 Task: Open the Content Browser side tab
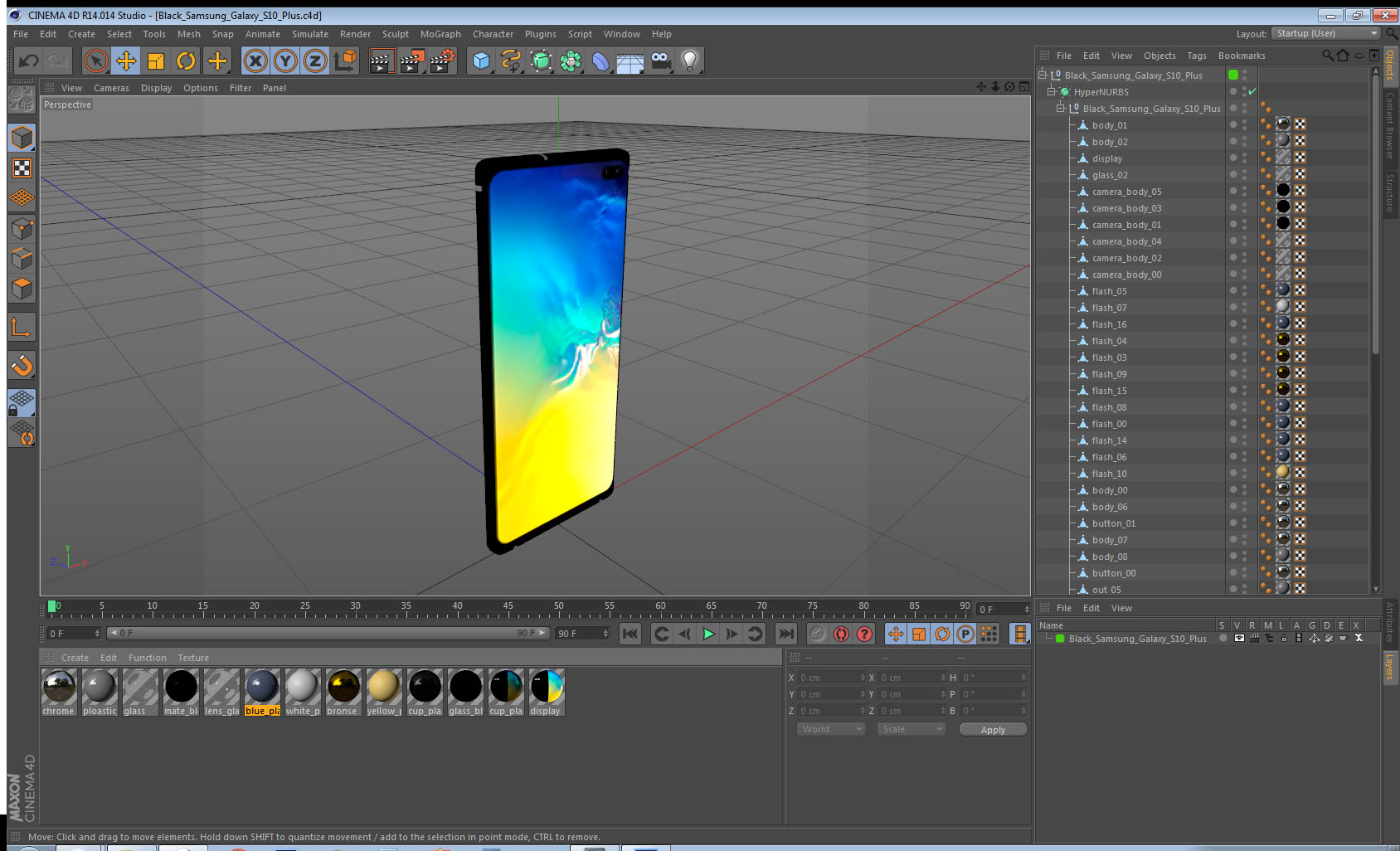pyautogui.click(x=1390, y=125)
